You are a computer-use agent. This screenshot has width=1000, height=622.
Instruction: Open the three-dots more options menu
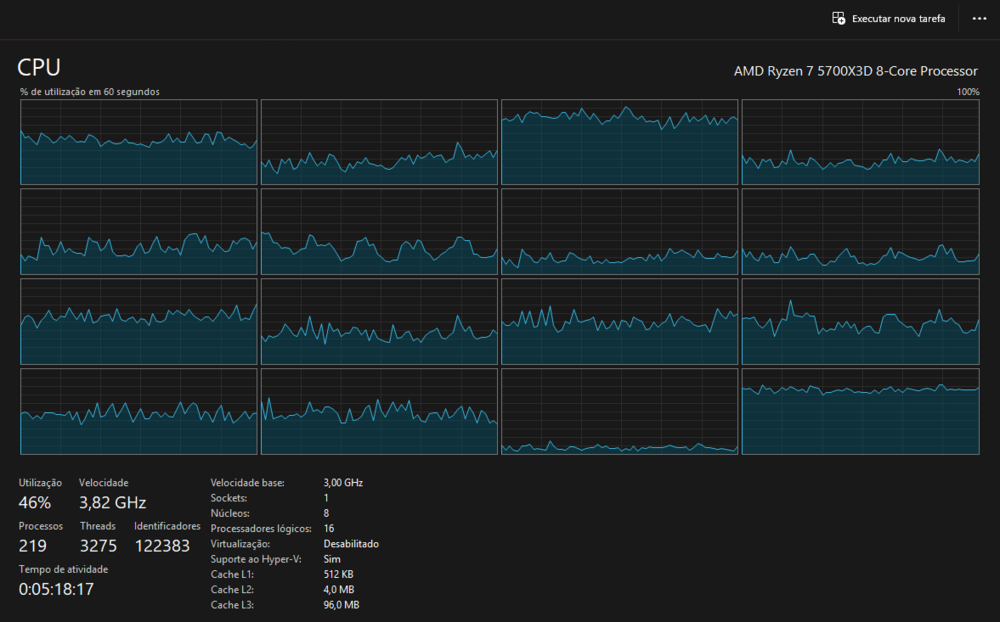pos(980,19)
